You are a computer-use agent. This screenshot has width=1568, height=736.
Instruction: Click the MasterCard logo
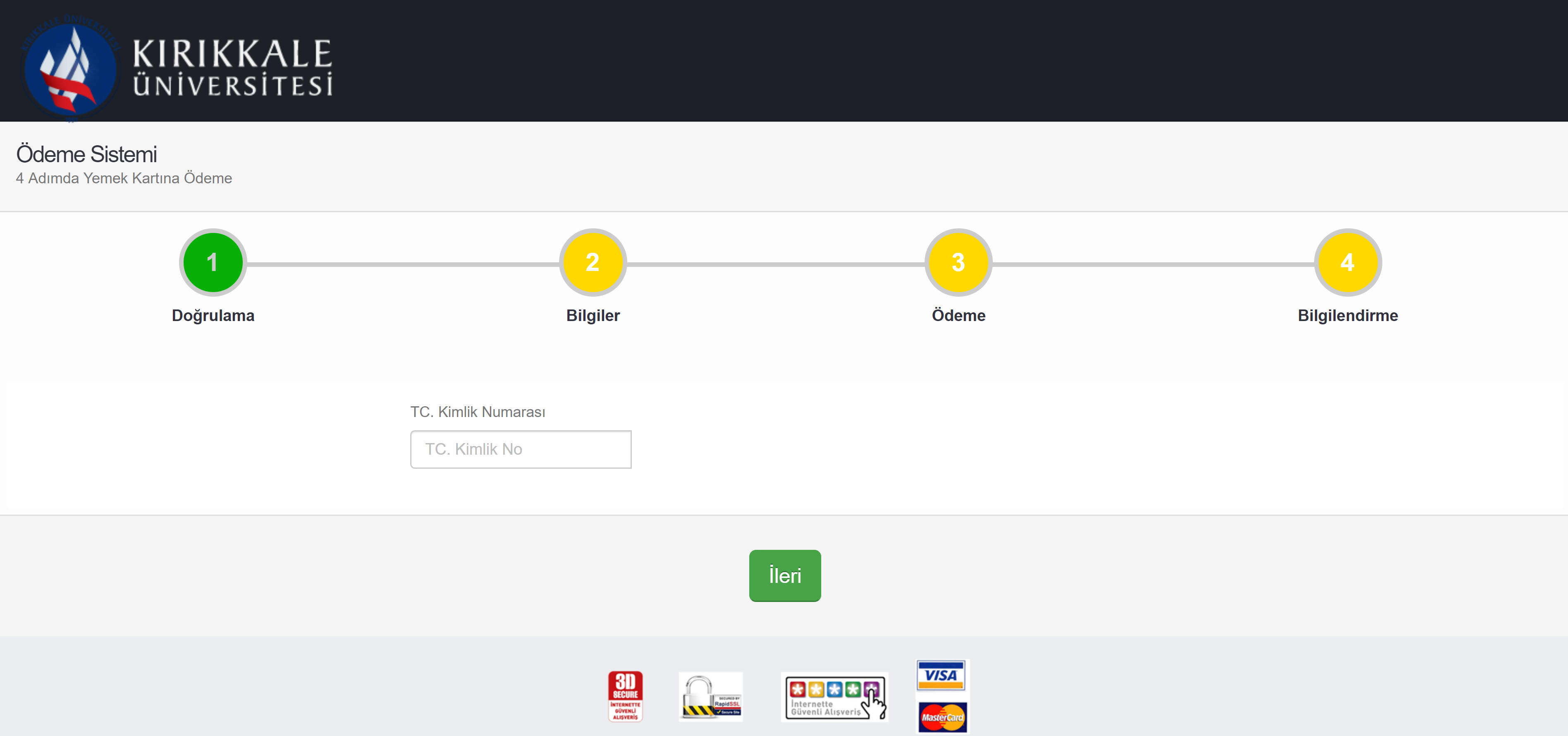tap(942, 717)
